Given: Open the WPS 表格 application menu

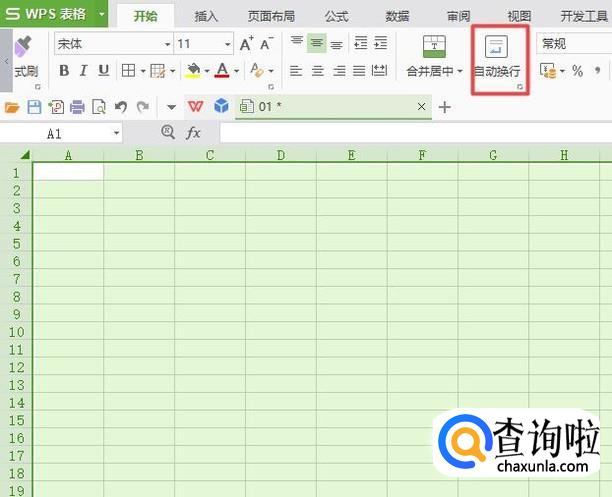Looking at the screenshot, I should (x=54, y=14).
